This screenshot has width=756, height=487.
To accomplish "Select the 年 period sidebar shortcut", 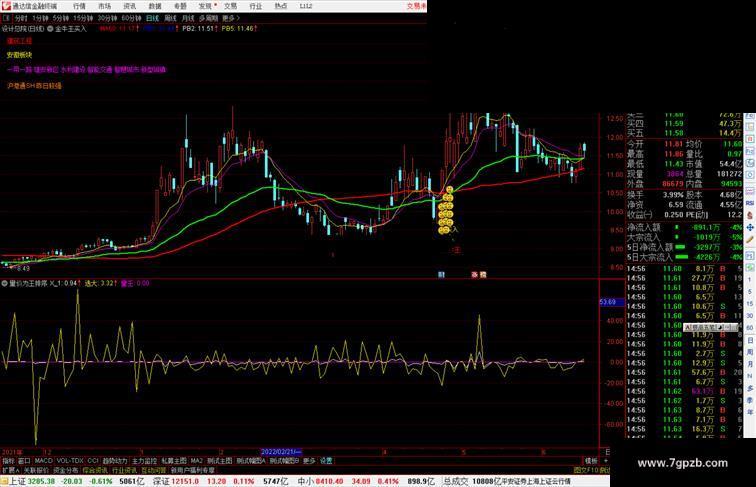I will [750, 412].
